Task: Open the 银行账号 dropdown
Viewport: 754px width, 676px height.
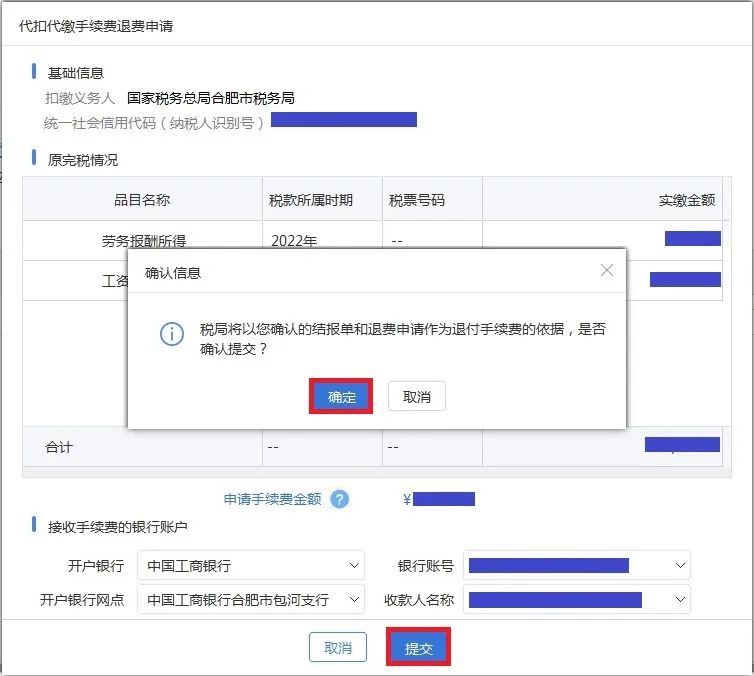Action: (x=577, y=565)
